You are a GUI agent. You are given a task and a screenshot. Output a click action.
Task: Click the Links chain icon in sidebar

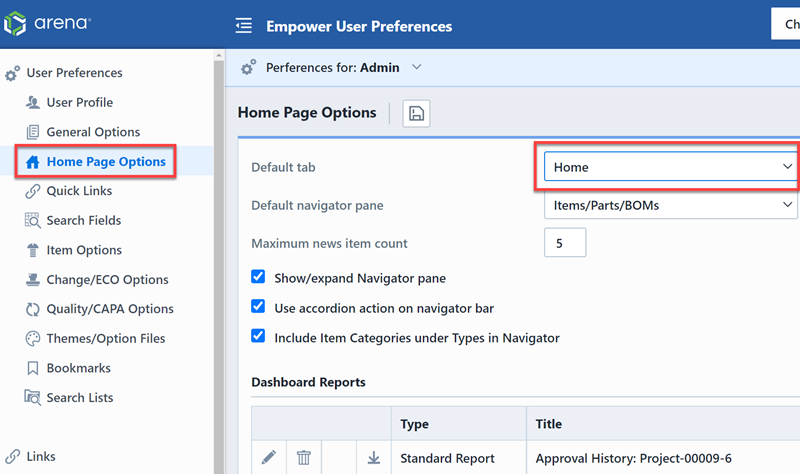pos(12,456)
